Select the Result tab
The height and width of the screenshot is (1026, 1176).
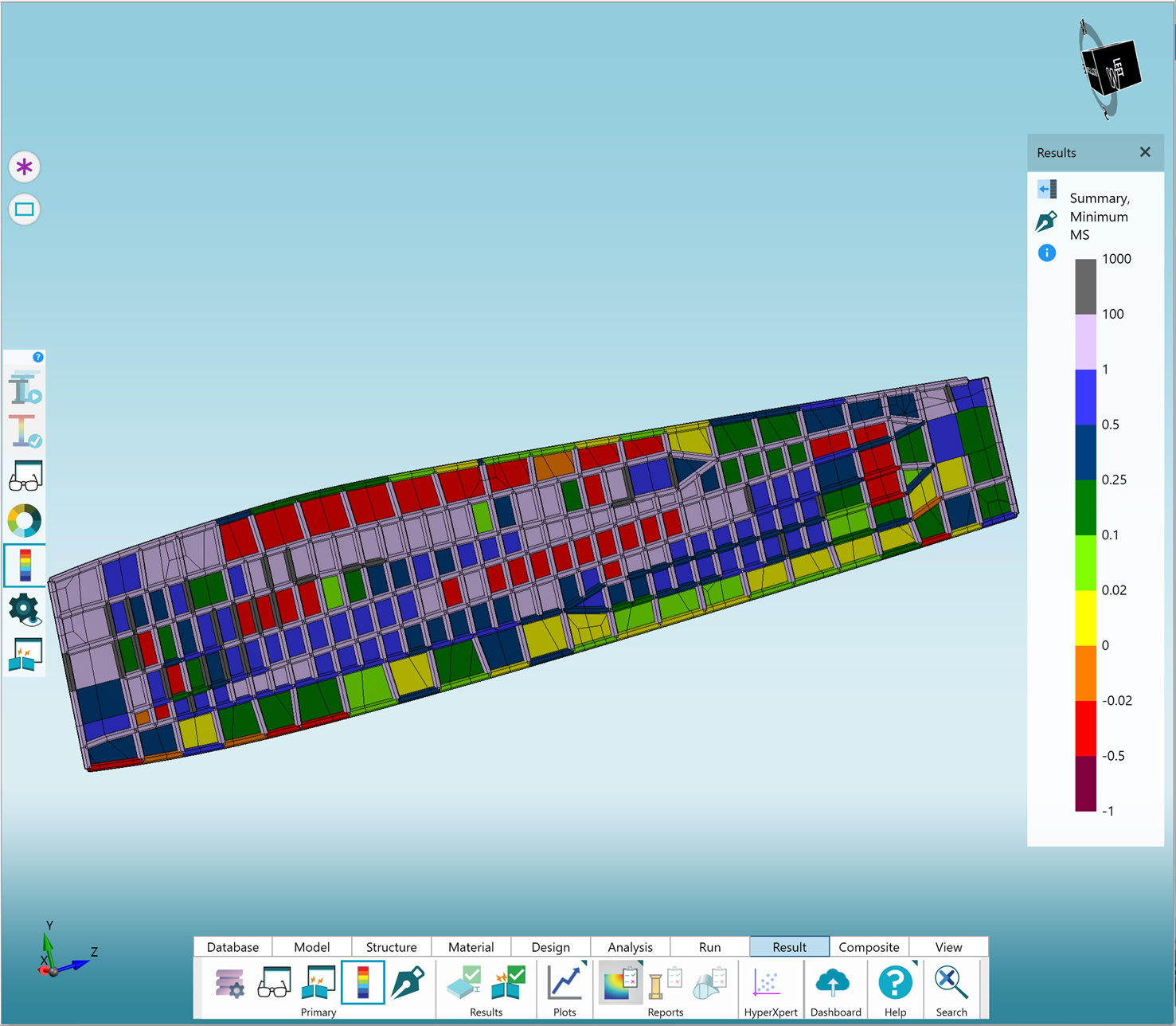click(x=790, y=946)
